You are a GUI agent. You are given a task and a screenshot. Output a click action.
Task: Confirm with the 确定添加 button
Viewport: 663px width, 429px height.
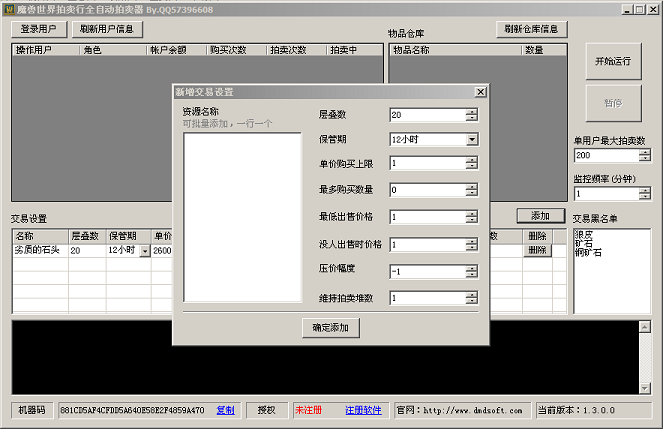pyautogui.click(x=331, y=328)
